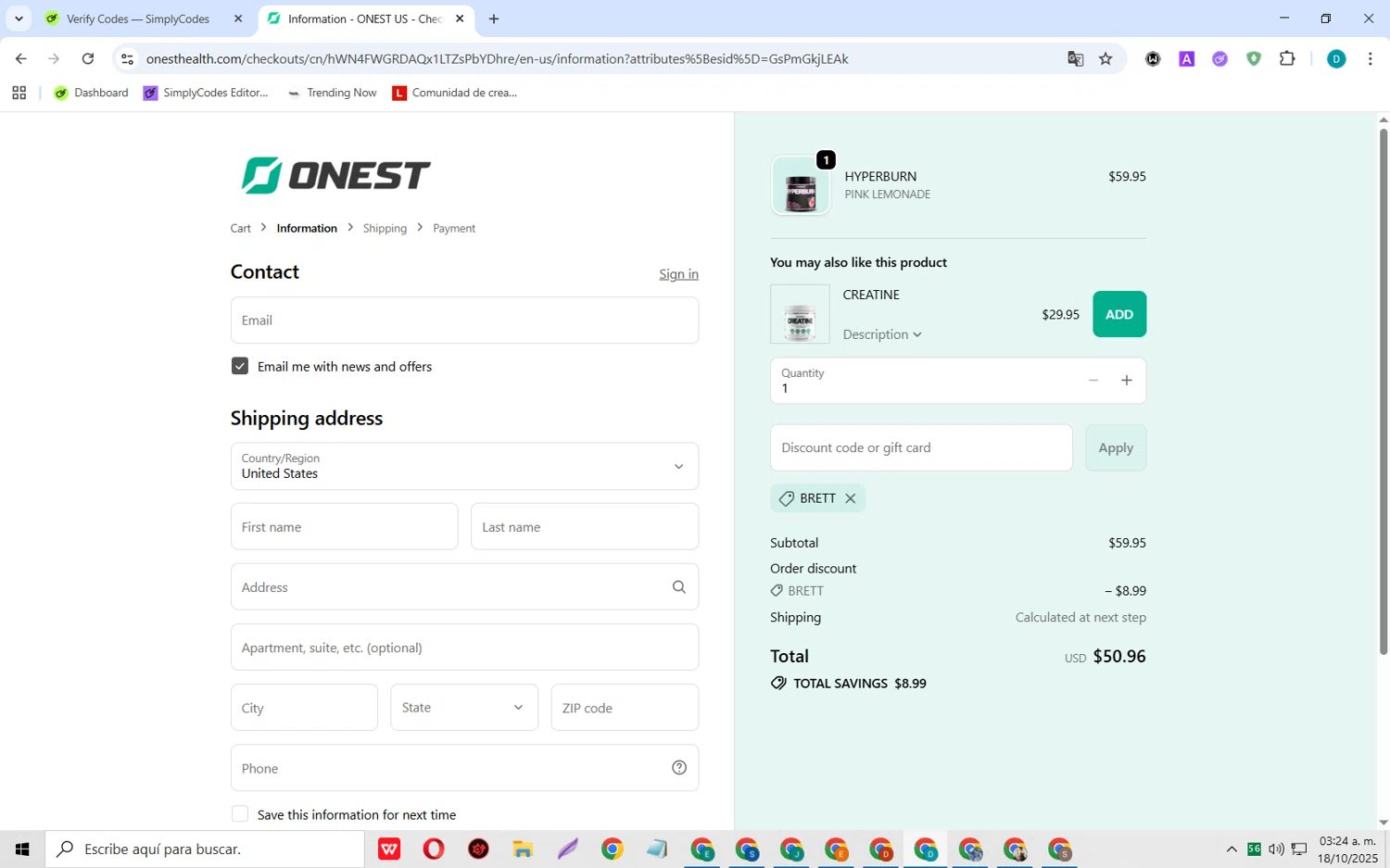Open the WPS Office taskbar icon
The height and width of the screenshot is (868, 1390).
pos(389,849)
